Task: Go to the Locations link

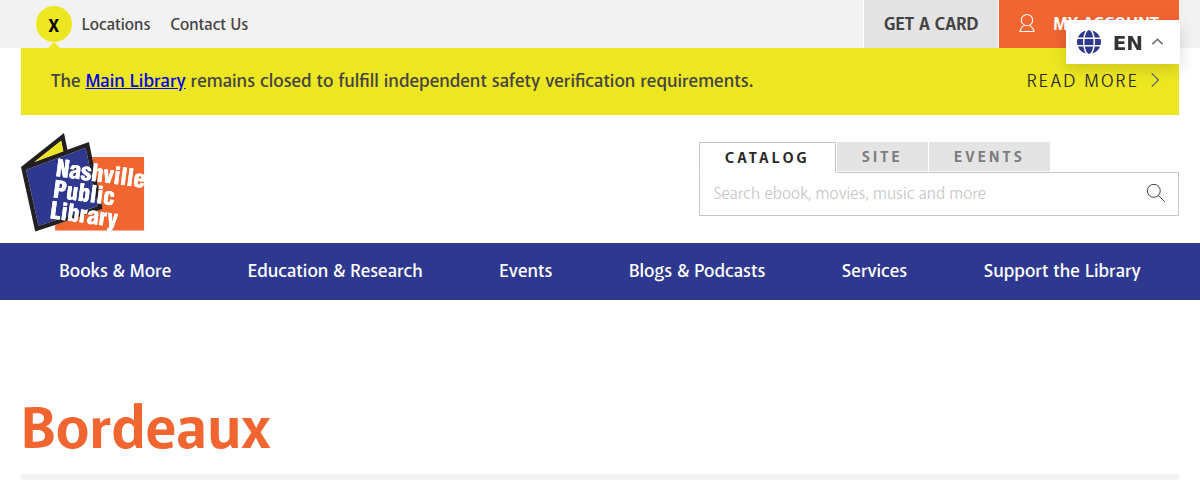Action: pos(116,24)
